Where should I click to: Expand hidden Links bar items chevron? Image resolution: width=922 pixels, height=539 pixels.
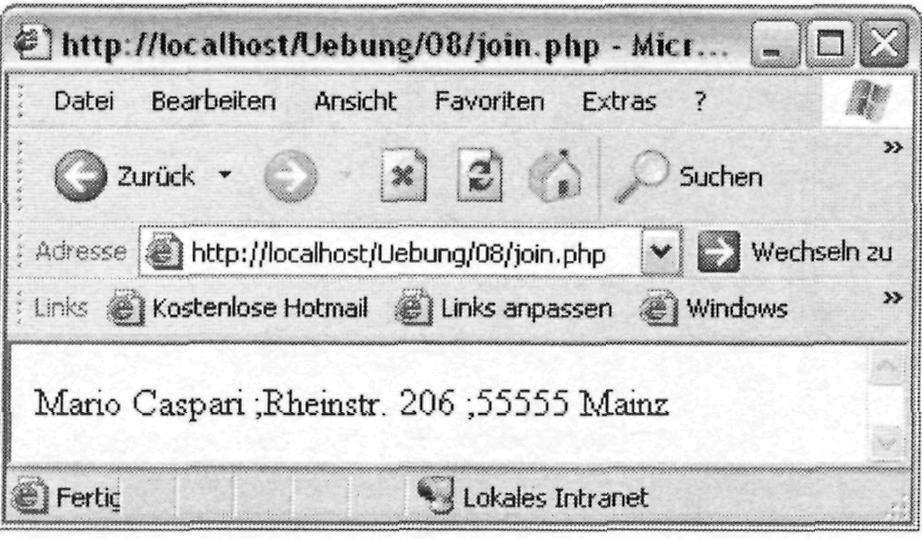click(x=893, y=298)
